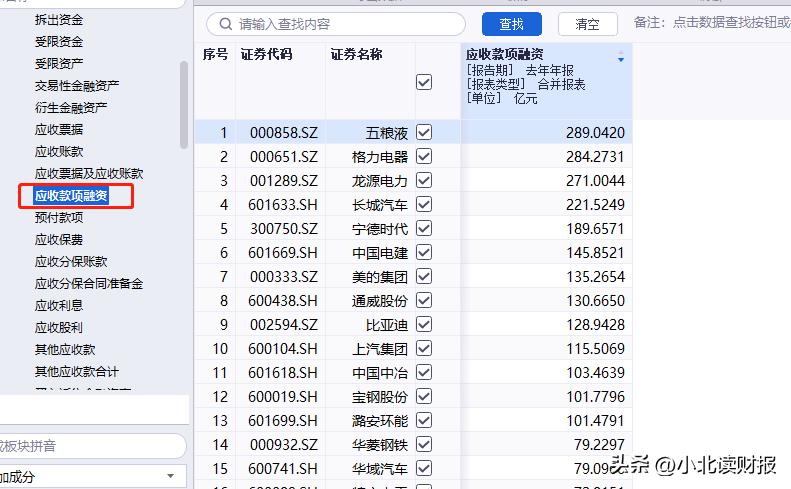Uncheck the 宁德时代 row checkbox
Viewport: 791px width, 489px height.
[x=424, y=229]
